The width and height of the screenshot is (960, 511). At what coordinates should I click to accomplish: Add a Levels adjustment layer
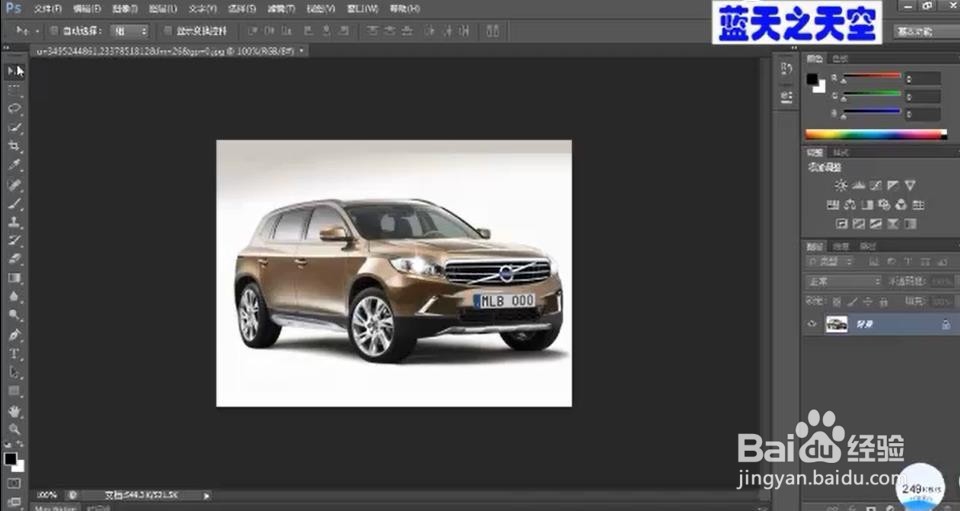point(858,185)
